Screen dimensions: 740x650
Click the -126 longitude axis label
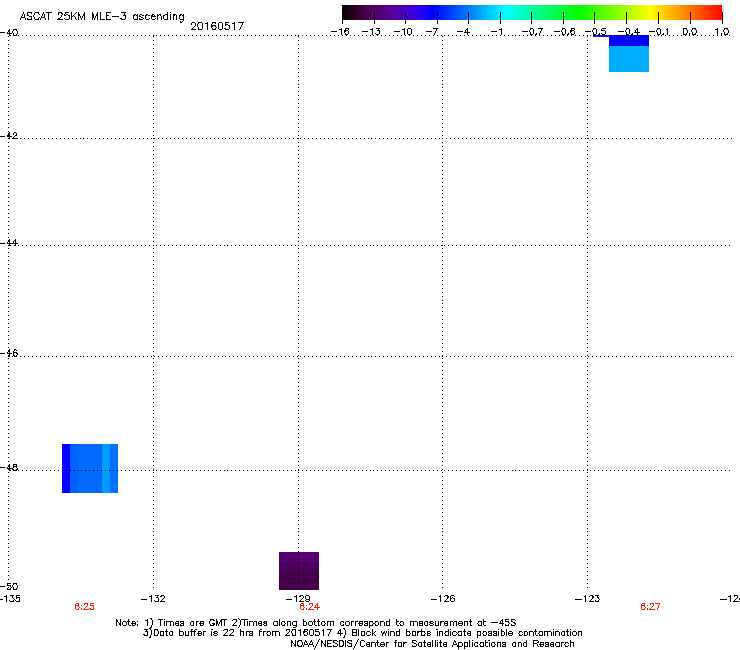[x=443, y=599]
